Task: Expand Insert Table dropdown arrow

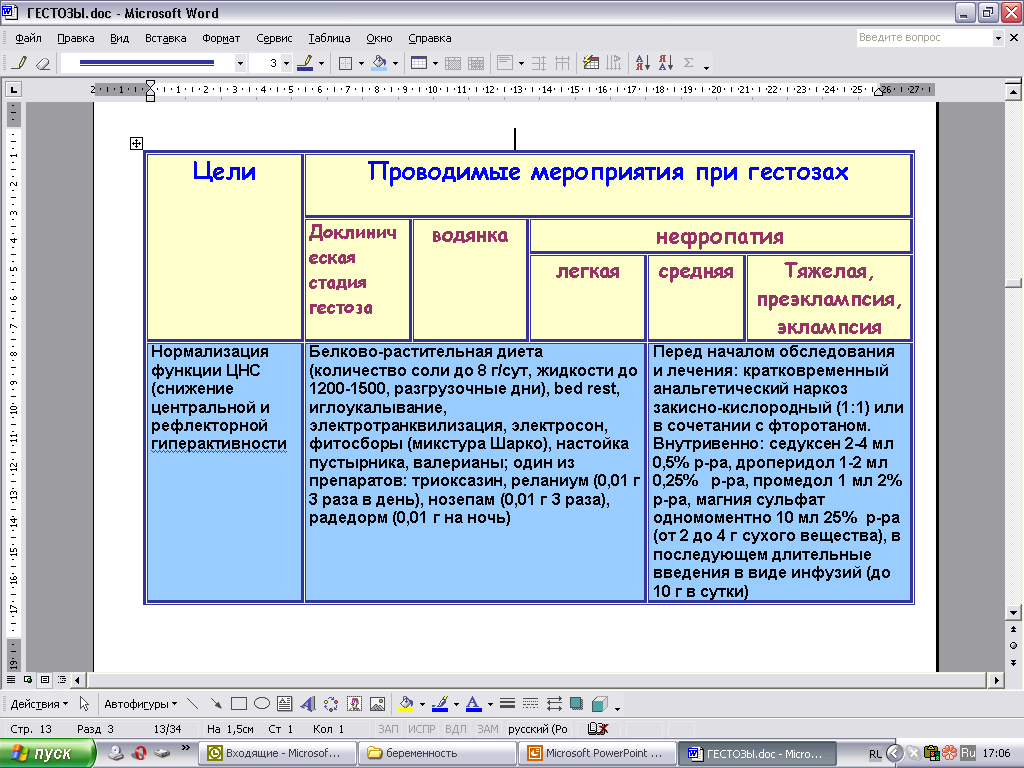Action: (x=435, y=63)
